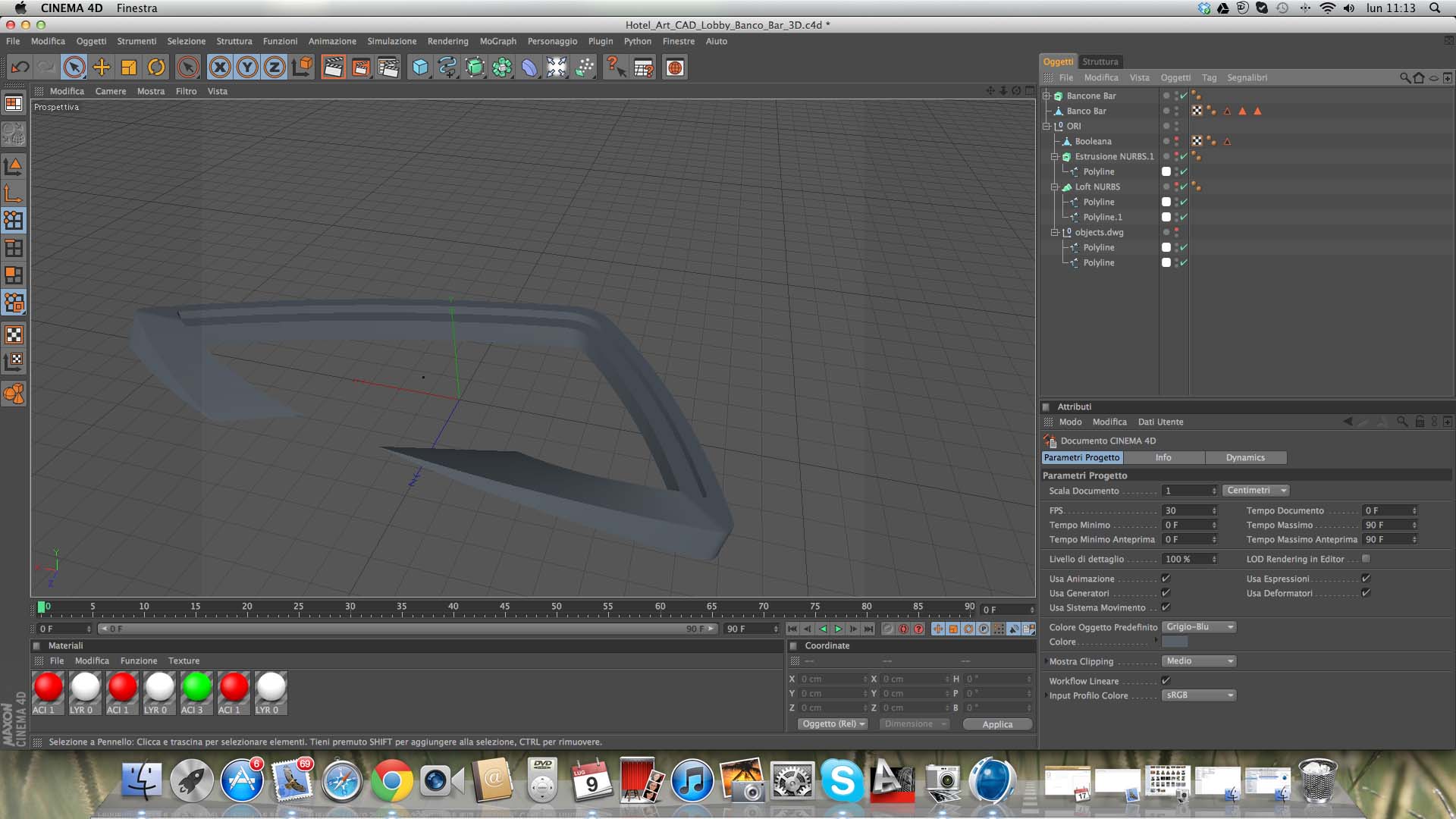Switch to the Dynamics tab
This screenshot has width=1456, height=819.
pos(1245,458)
